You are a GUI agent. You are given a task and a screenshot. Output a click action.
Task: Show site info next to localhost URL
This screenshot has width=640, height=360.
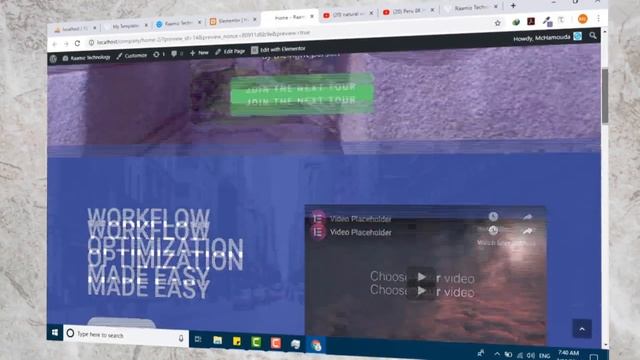[x=91, y=42]
